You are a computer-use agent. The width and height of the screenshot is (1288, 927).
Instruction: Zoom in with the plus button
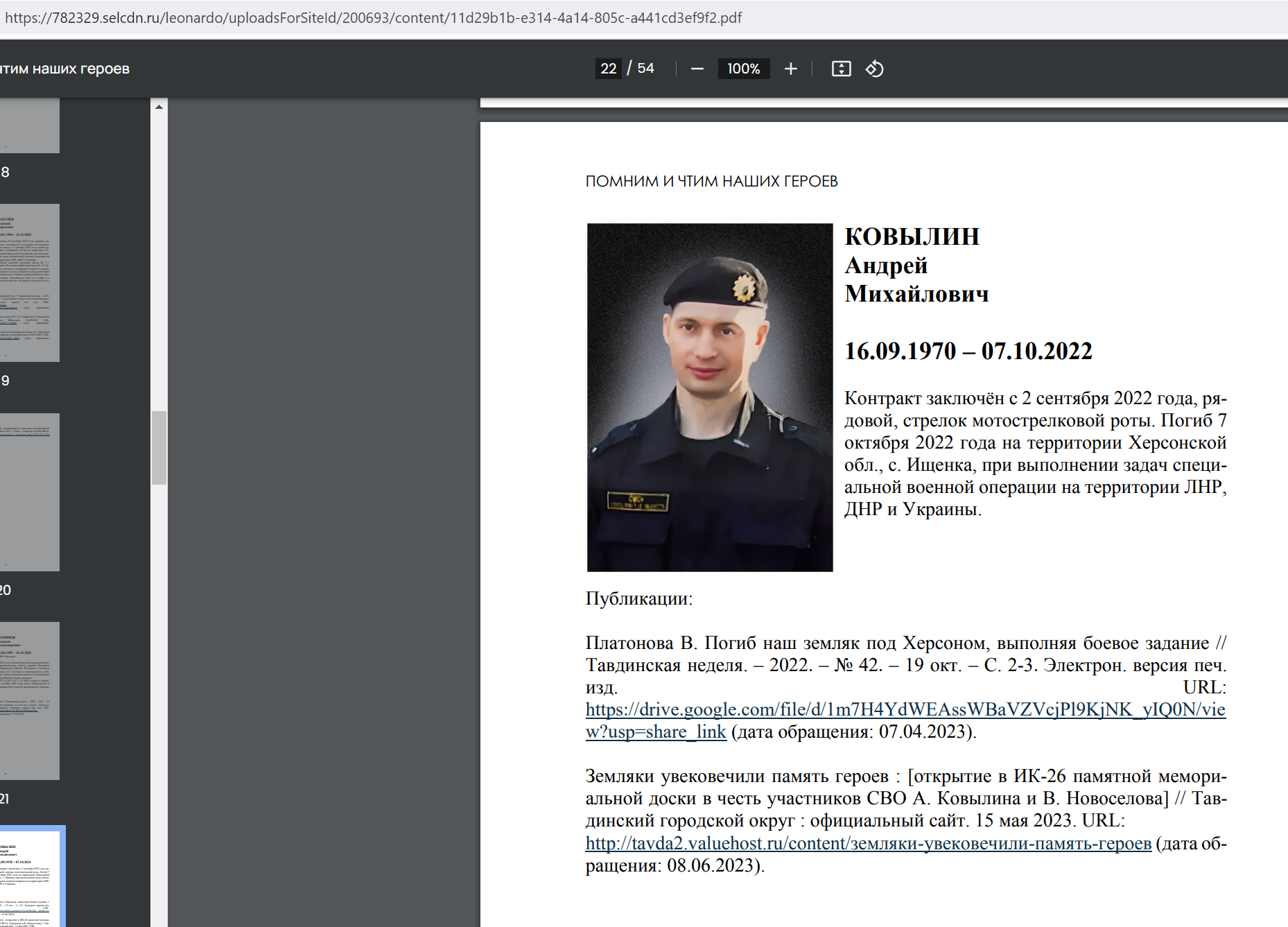point(791,69)
